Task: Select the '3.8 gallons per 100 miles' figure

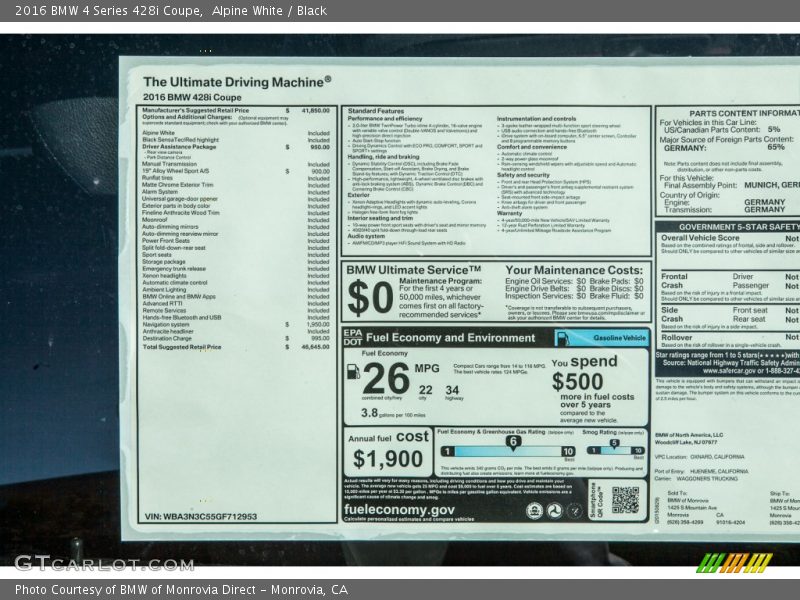Action: (x=393, y=413)
